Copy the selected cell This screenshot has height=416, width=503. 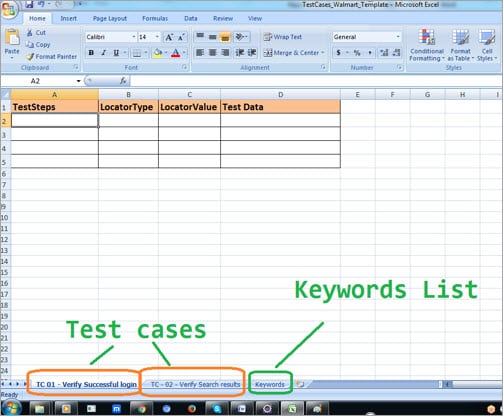(x=38, y=45)
